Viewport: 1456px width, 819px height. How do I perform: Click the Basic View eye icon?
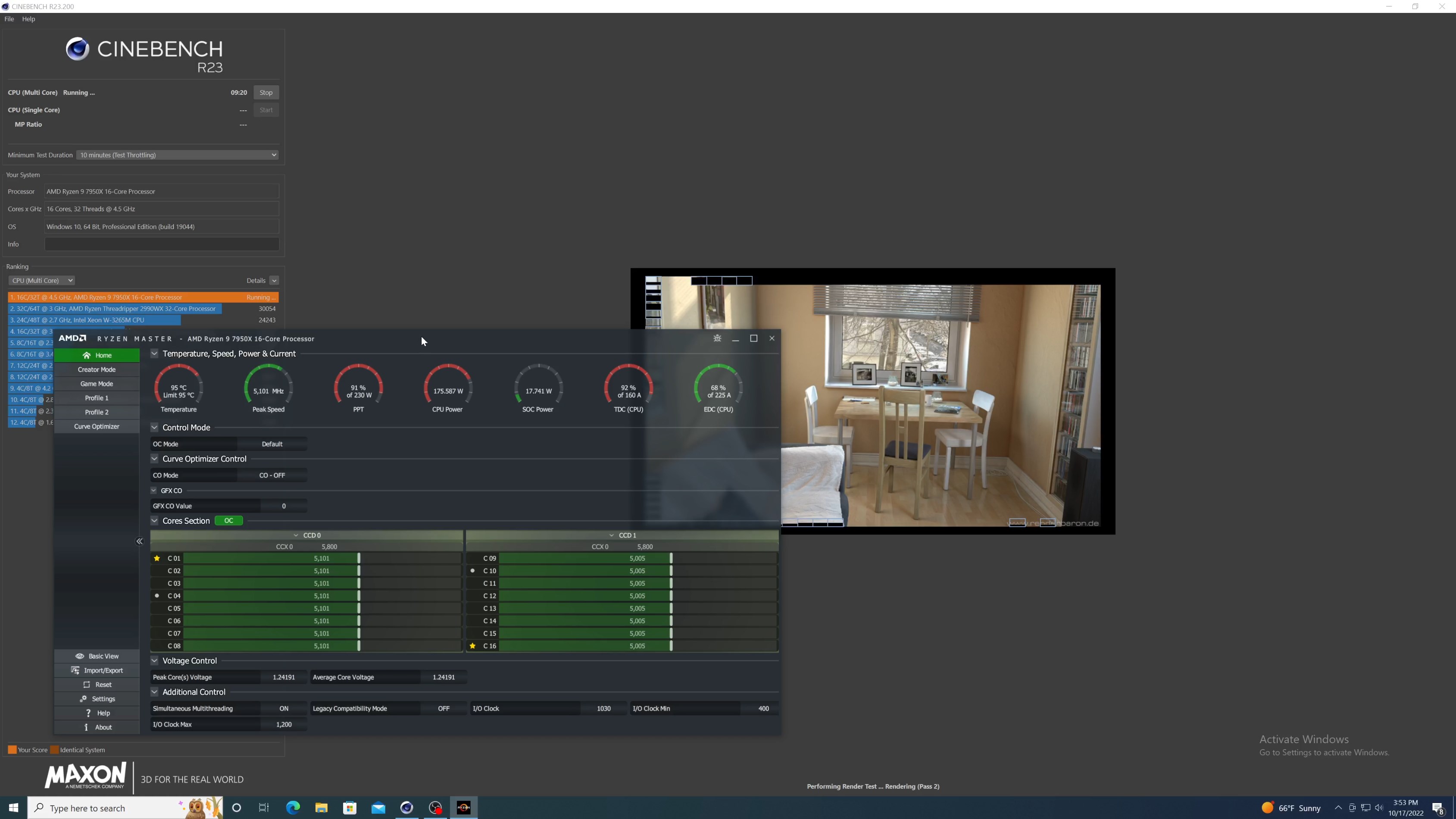[x=80, y=656]
